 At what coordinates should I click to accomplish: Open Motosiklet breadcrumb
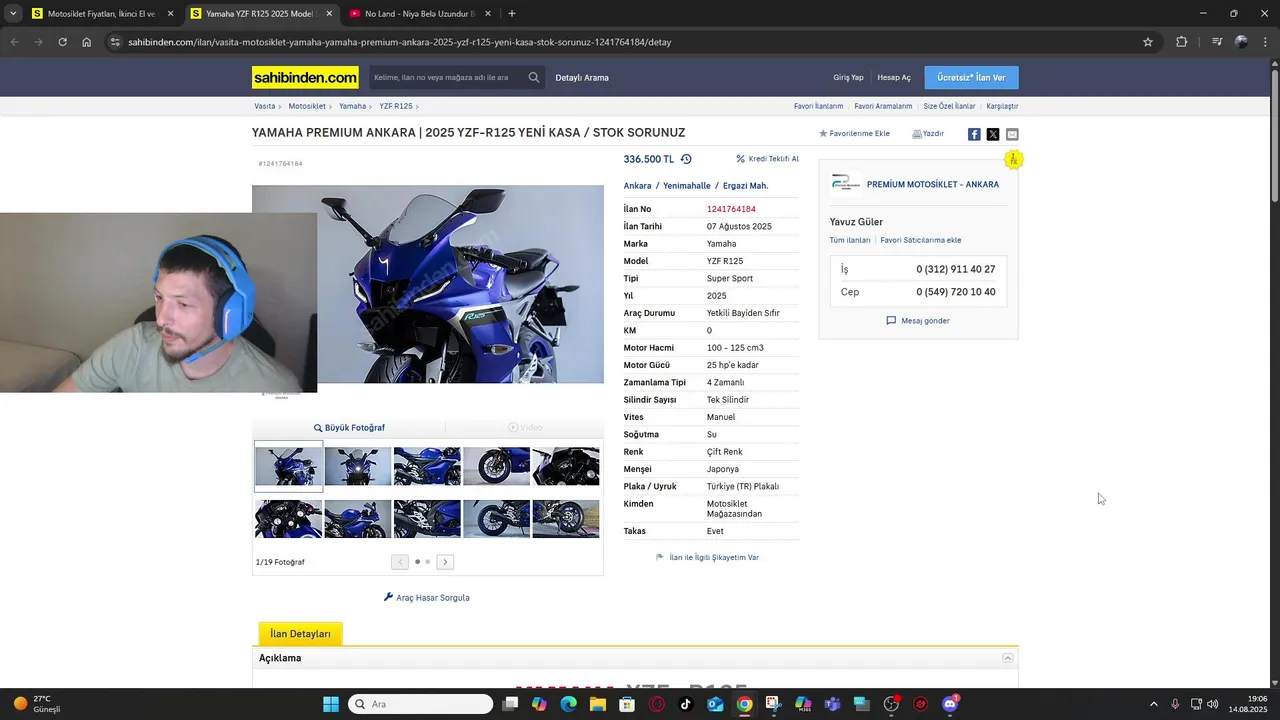pos(307,106)
